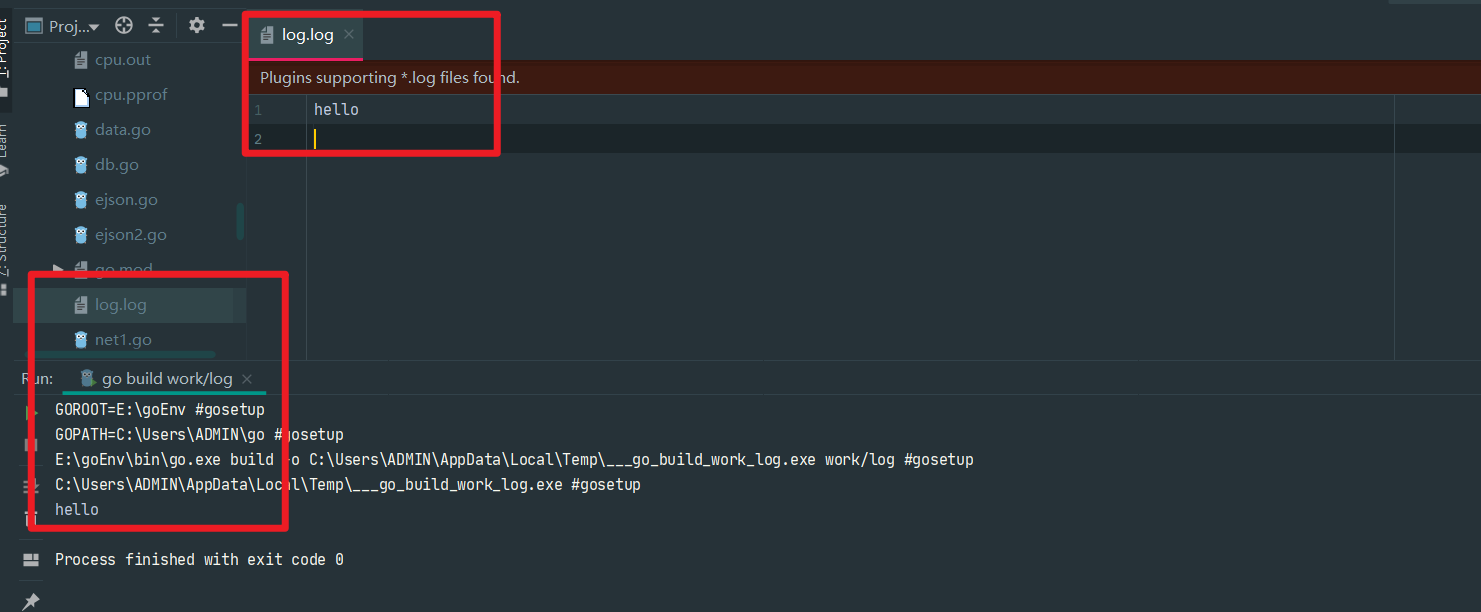Click the Project tree vertical scrollbar

pyautogui.click(x=240, y=222)
